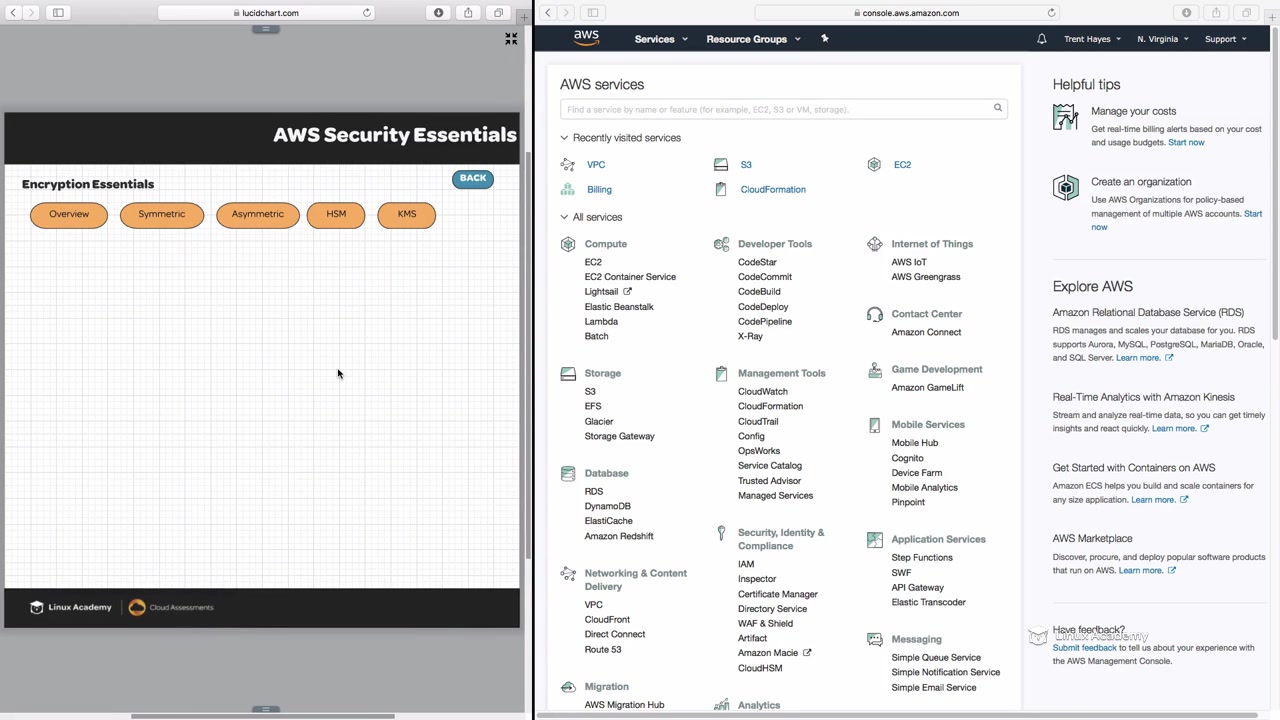This screenshot has width=1280, height=720.
Task: Click the search magnifier in AWS services box
Action: pyautogui.click(x=997, y=108)
